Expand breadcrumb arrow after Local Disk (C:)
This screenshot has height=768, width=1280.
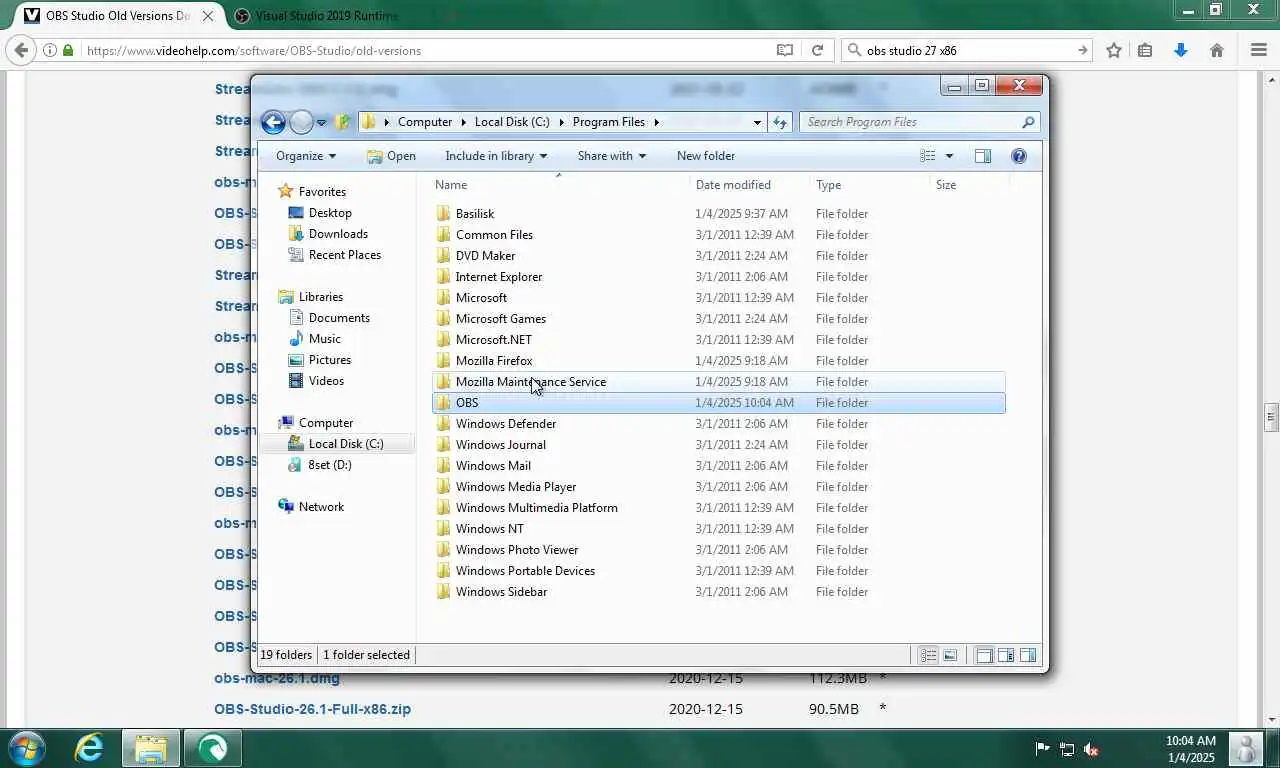click(x=562, y=122)
